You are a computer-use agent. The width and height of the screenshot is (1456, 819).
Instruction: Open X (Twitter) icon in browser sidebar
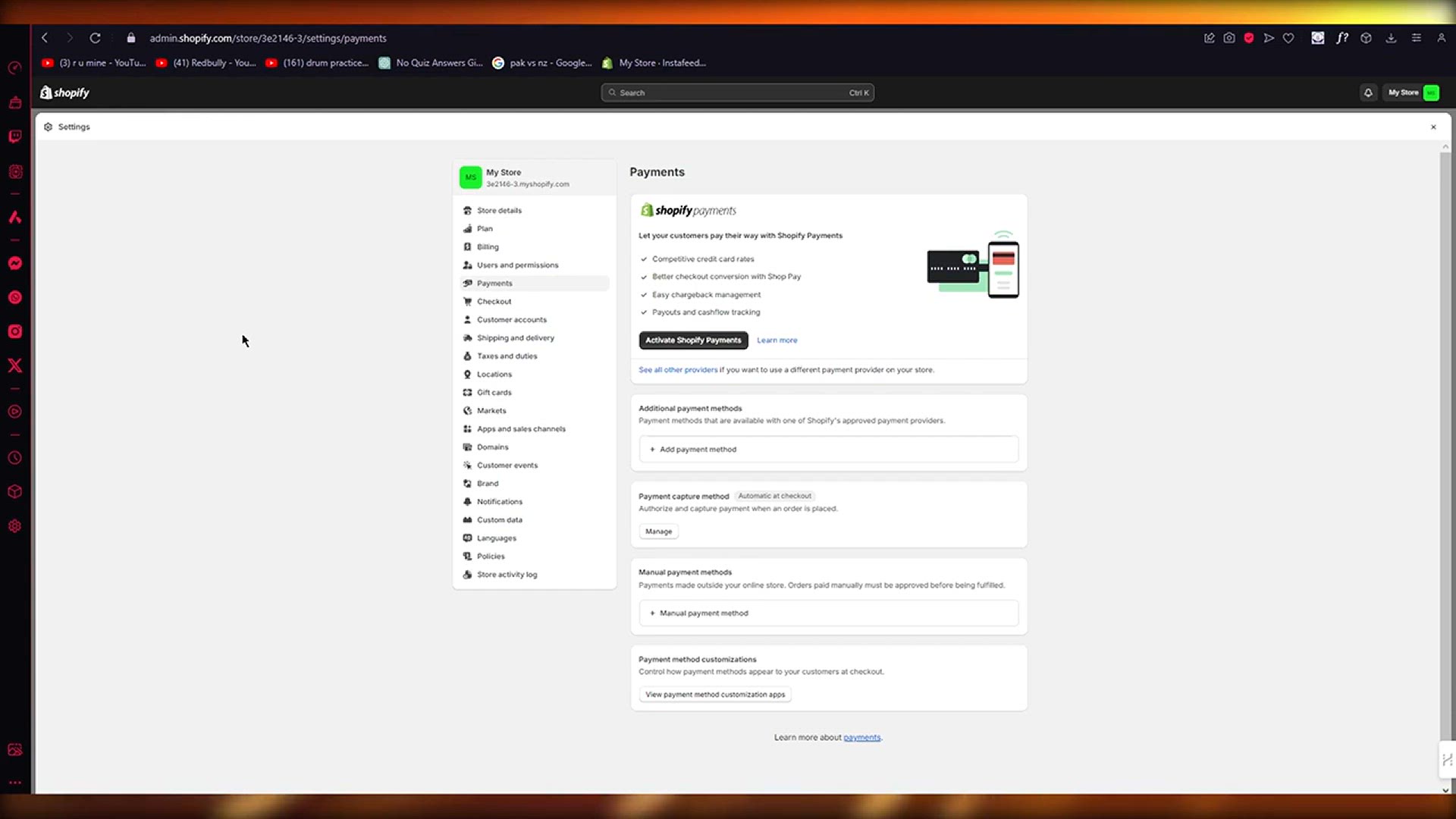pos(15,366)
